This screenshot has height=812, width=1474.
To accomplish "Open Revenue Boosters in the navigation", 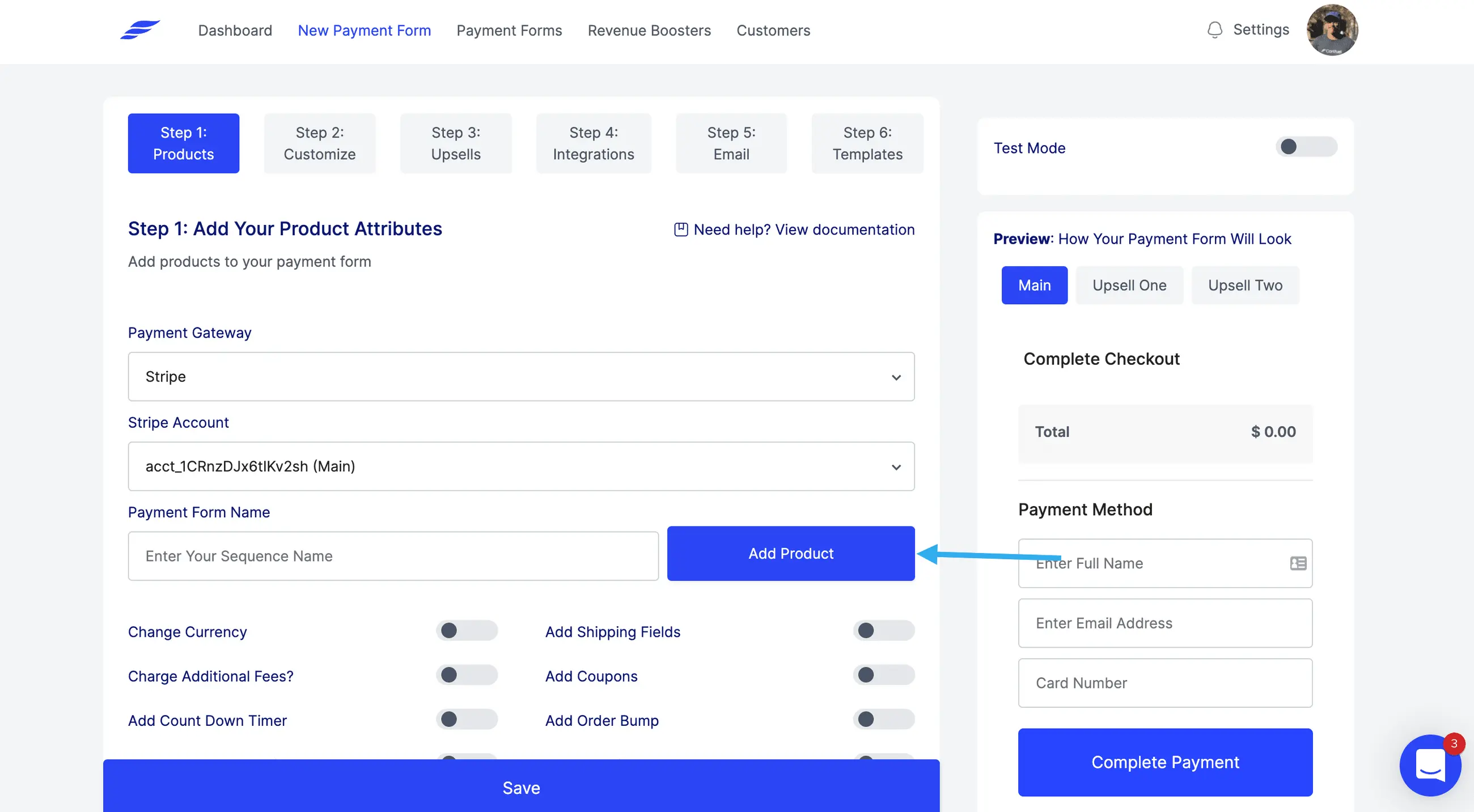I will [649, 30].
